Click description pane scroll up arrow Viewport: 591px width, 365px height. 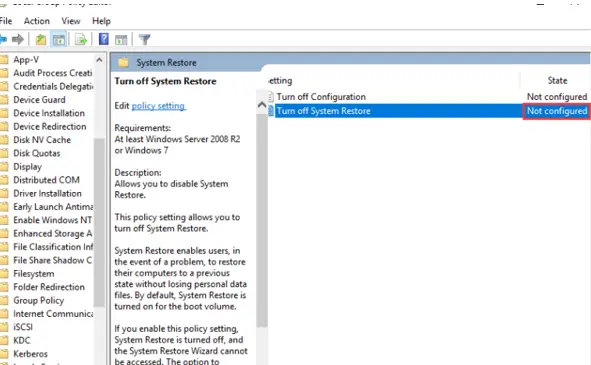click(262, 105)
